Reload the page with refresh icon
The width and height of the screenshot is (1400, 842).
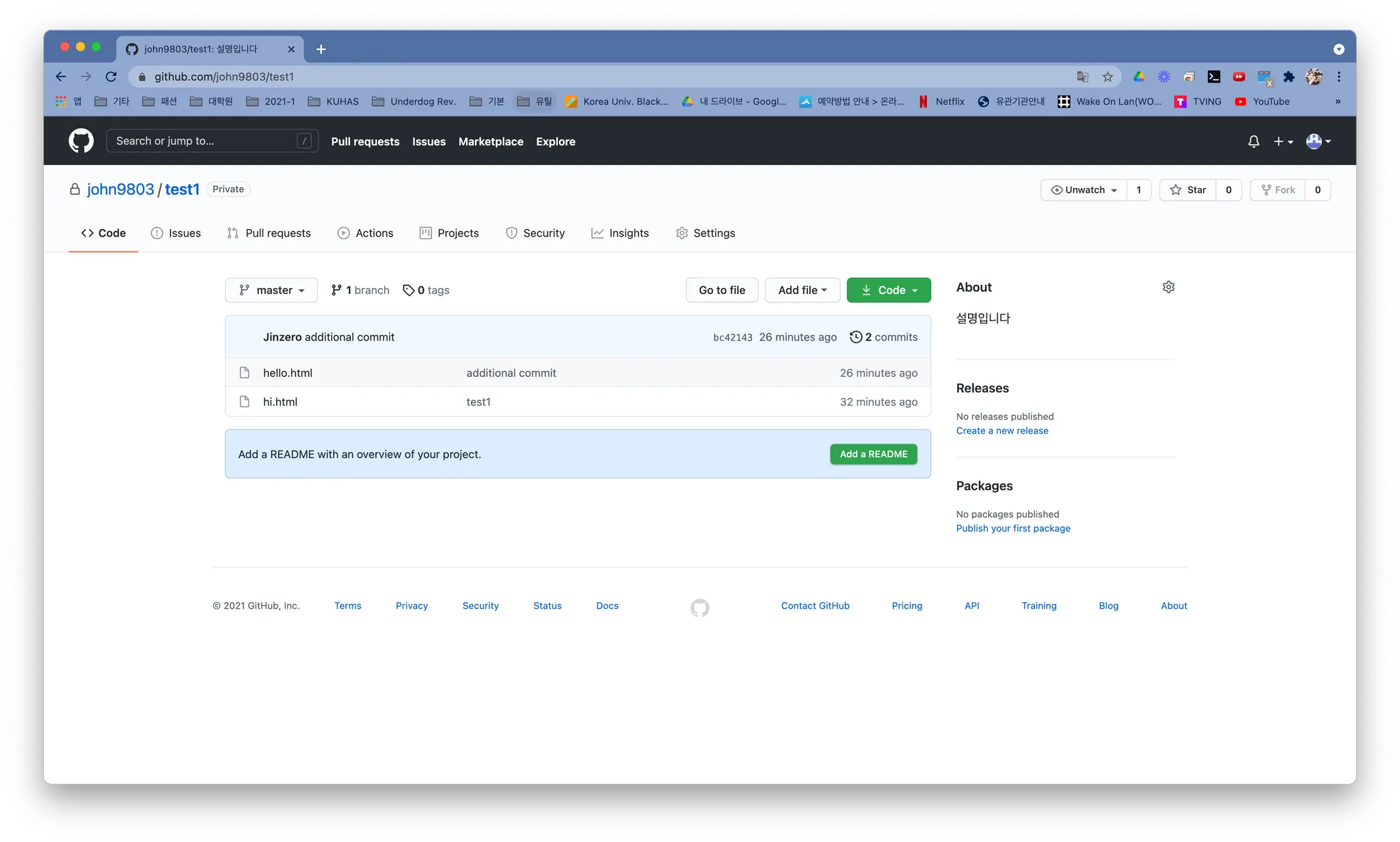pos(111,77)
